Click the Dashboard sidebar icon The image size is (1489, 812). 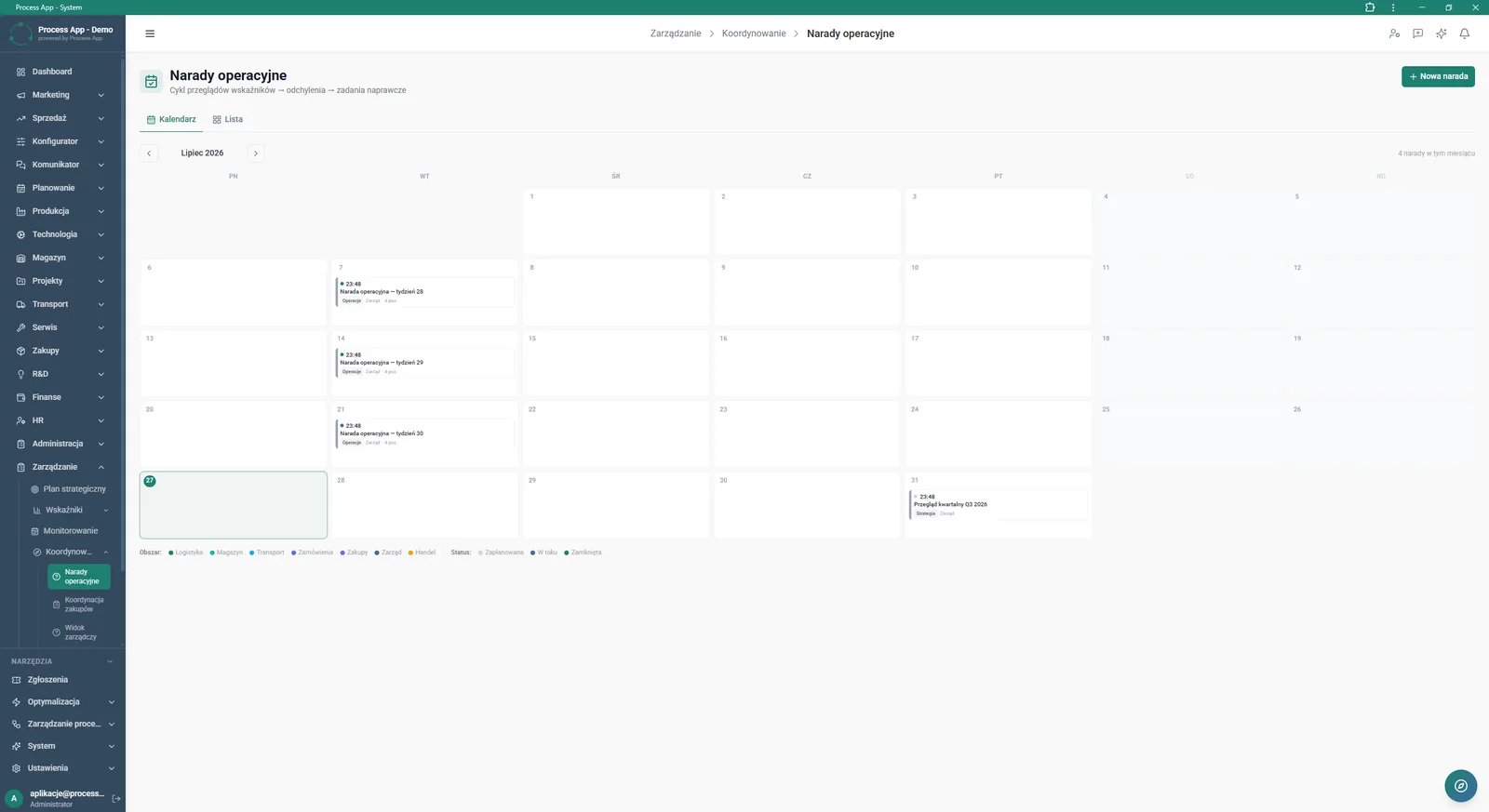[x=20, y=72]
